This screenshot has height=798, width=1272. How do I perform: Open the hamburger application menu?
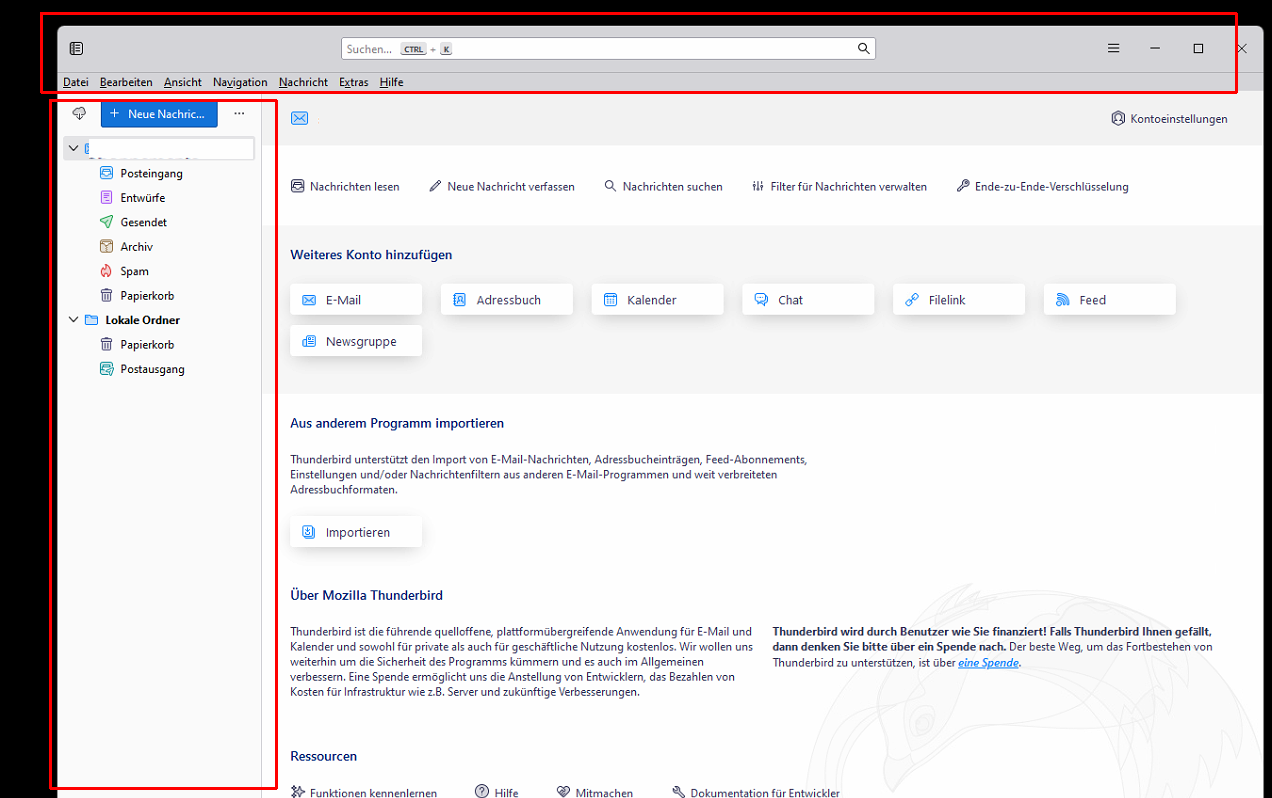1113,48
